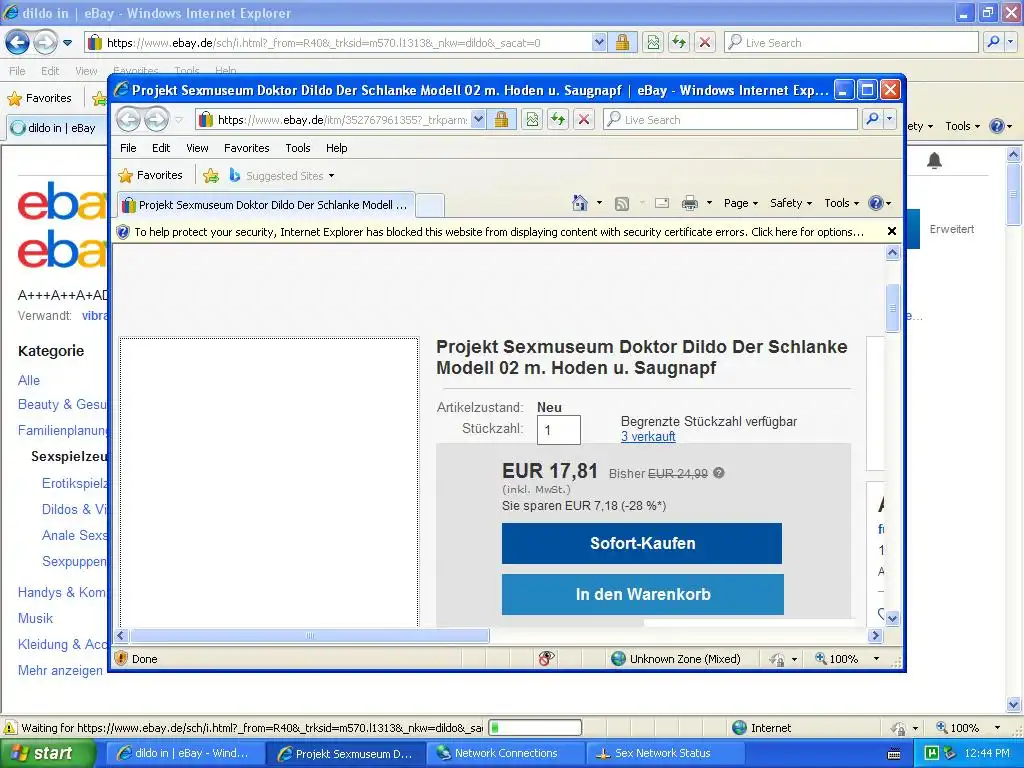The width and height of the screenshot is (1024, 768).
Task: Click horizontal scrollbar thumb in front window
Action: 310,635
